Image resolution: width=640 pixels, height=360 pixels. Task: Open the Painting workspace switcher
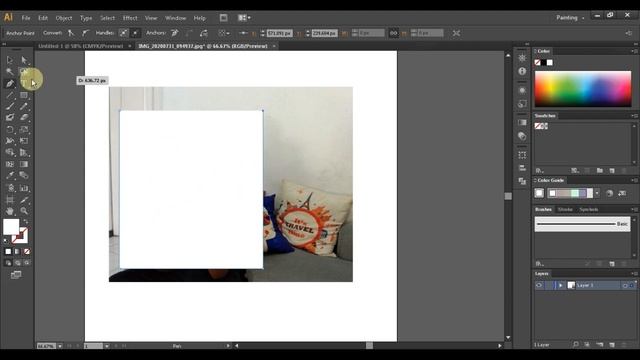click(570, 18)
